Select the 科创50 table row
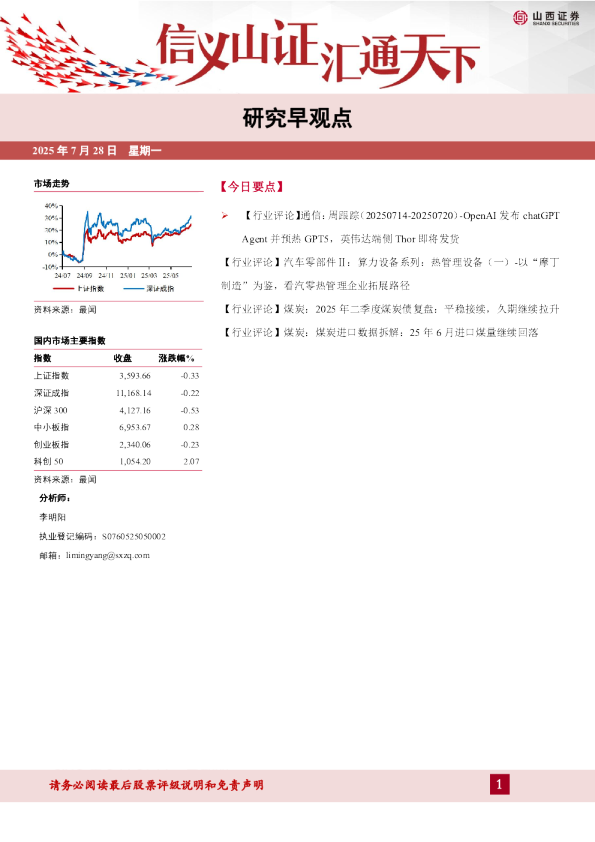 (118, 461)
